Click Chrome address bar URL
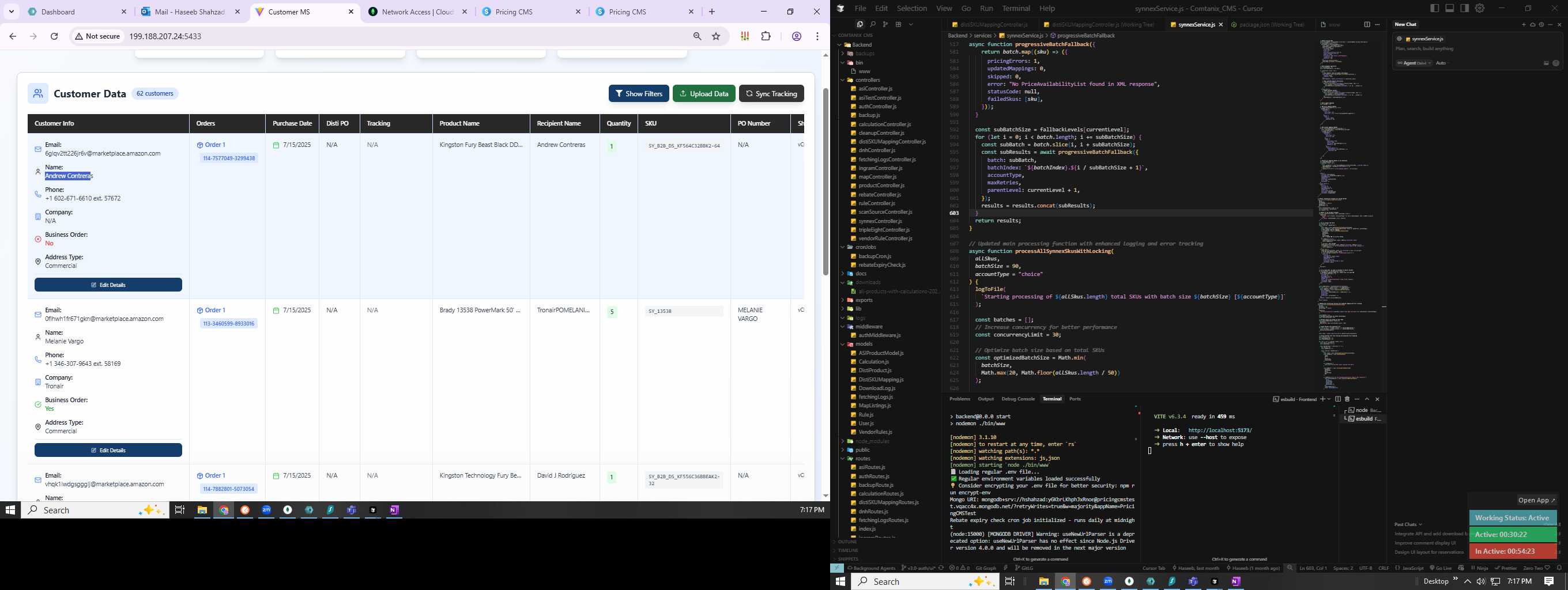 click(165, 36)
